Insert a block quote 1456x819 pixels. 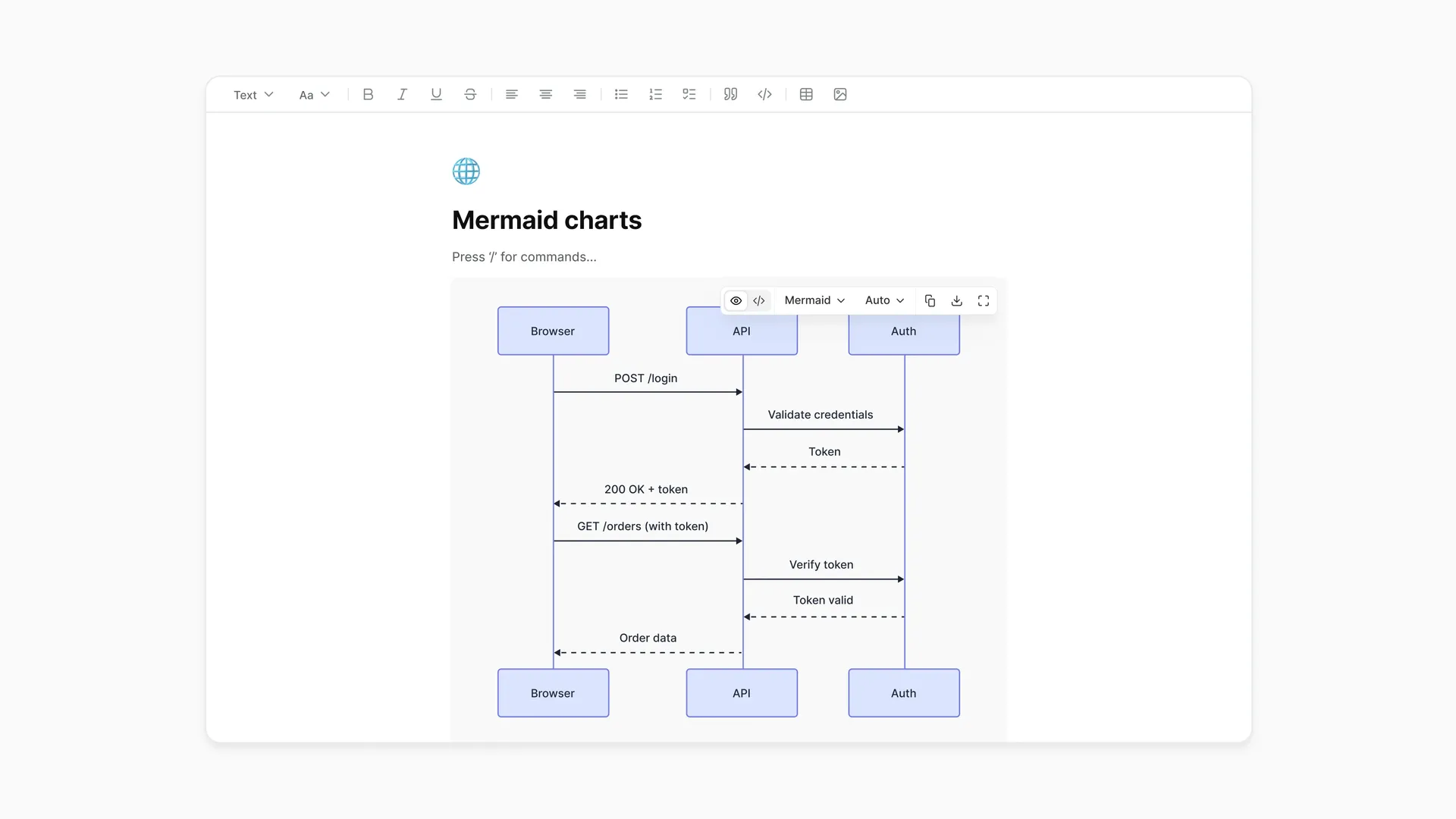pos(730,95)
